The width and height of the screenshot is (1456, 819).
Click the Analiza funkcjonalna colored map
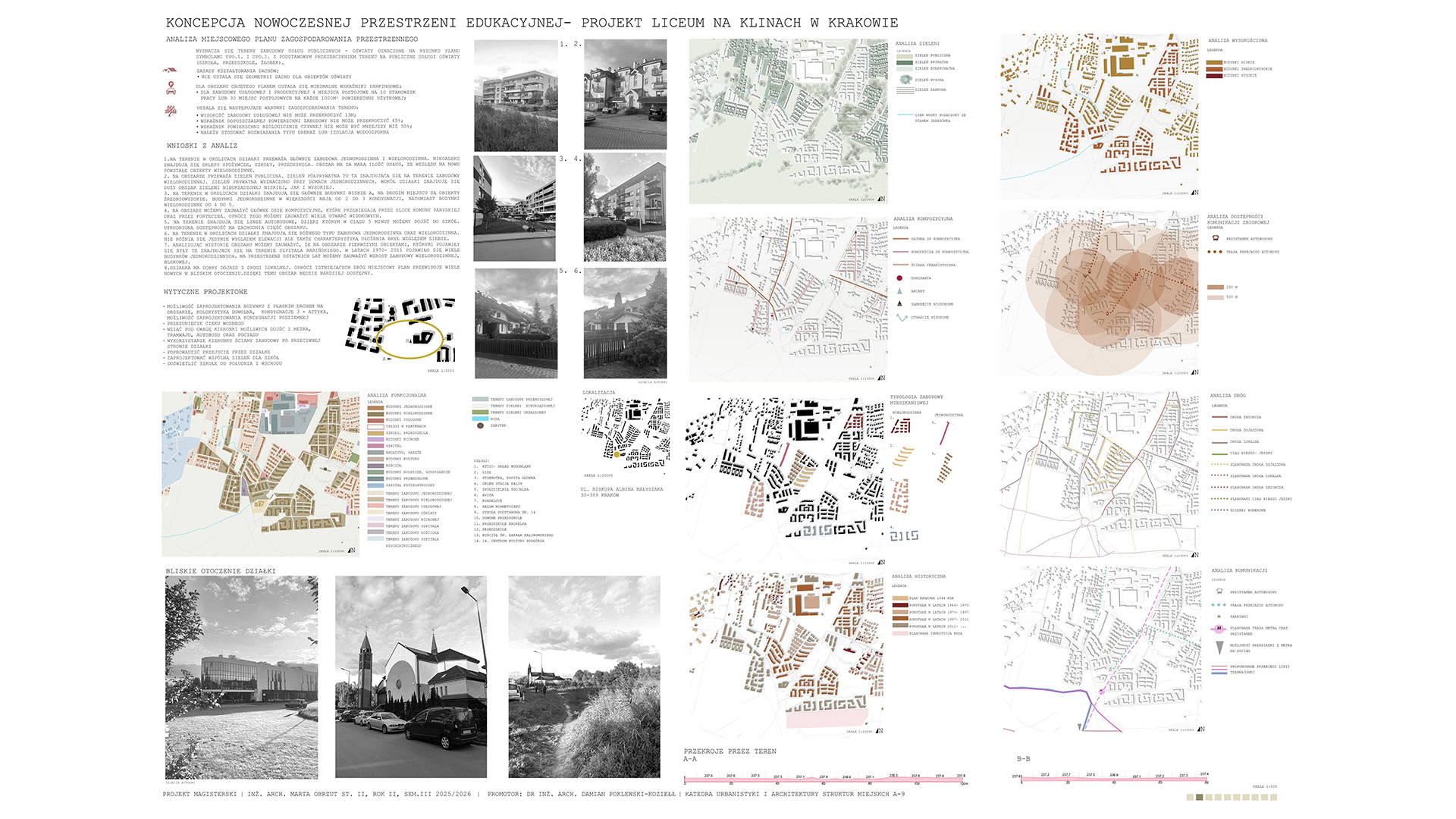point(261,474)
